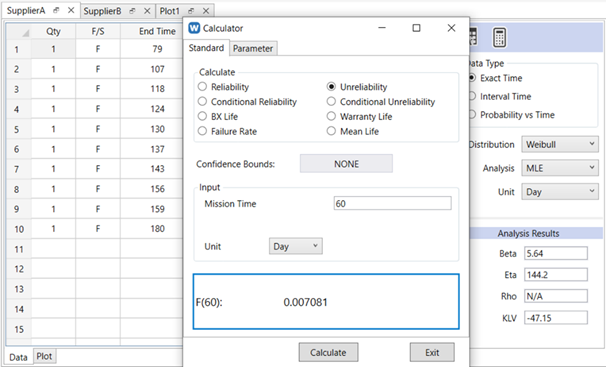The width and height of the screenshot is (606, 367).
Task: Close the SupplierA tab
Action: click(71, 10)
